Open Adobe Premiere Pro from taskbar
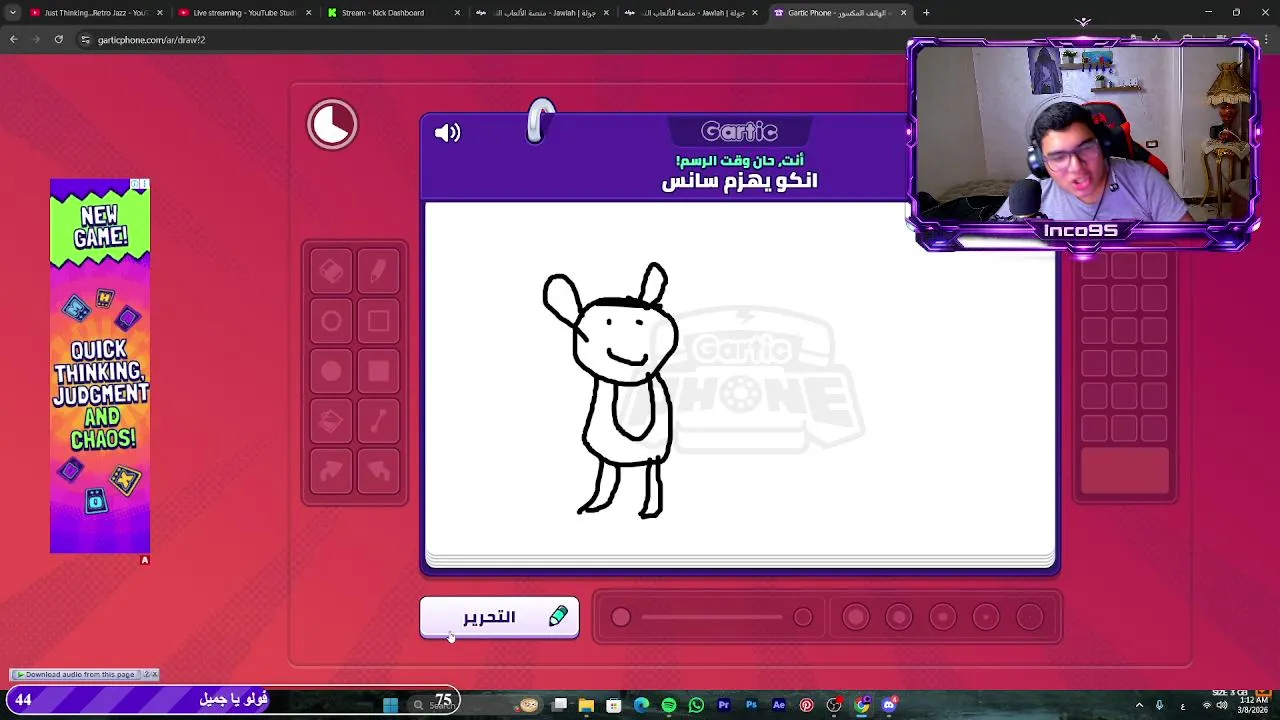Image resolution: width=1280 pixels, height=720 pixels. click(x=724, y=705)
